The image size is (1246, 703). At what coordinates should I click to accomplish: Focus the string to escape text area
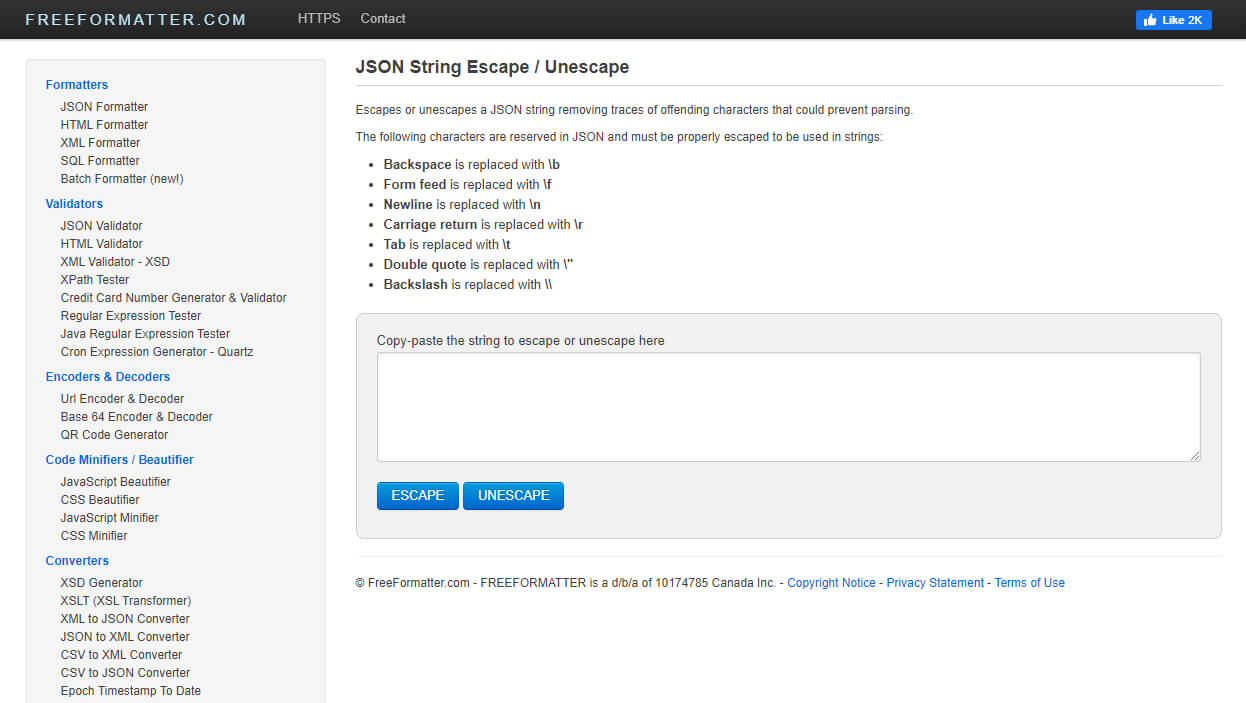click(x=789, y=407)
